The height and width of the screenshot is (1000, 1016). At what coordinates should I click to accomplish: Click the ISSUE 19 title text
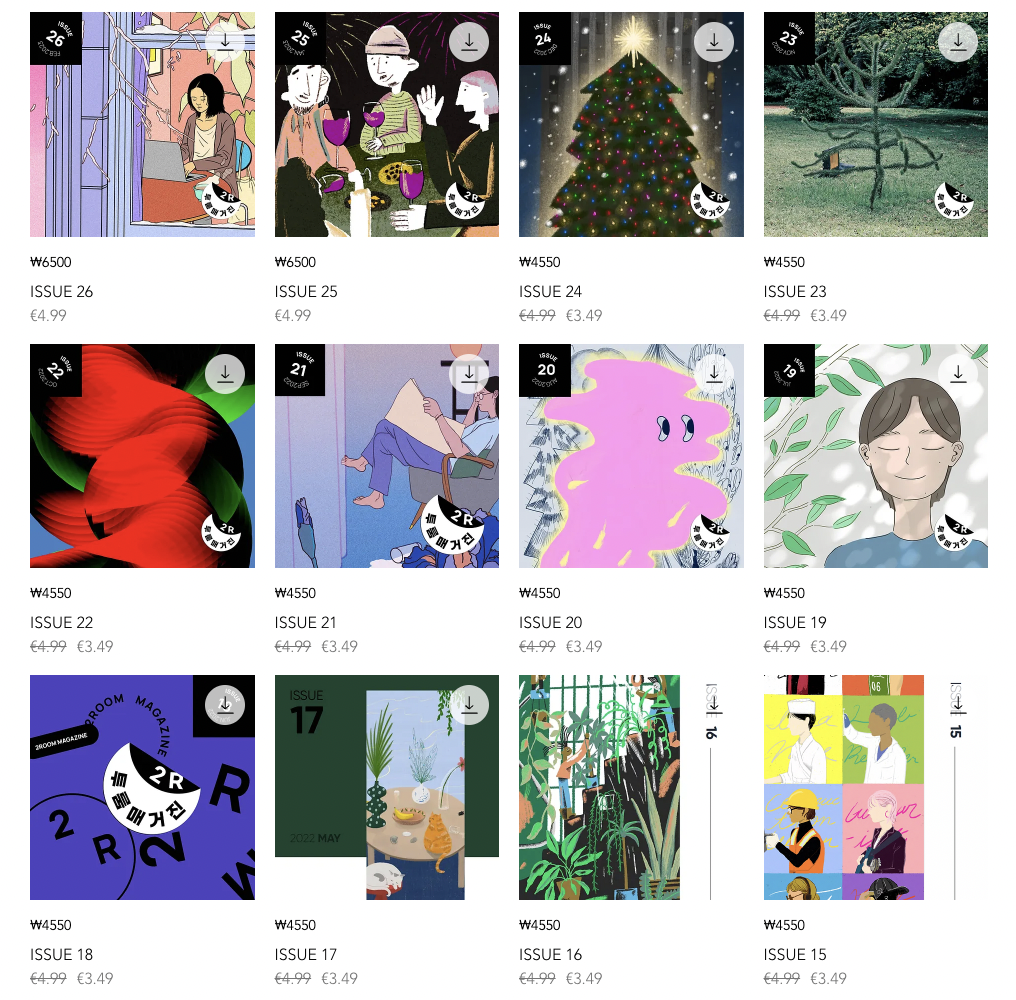pyautogui.click(x=794, y=623)
